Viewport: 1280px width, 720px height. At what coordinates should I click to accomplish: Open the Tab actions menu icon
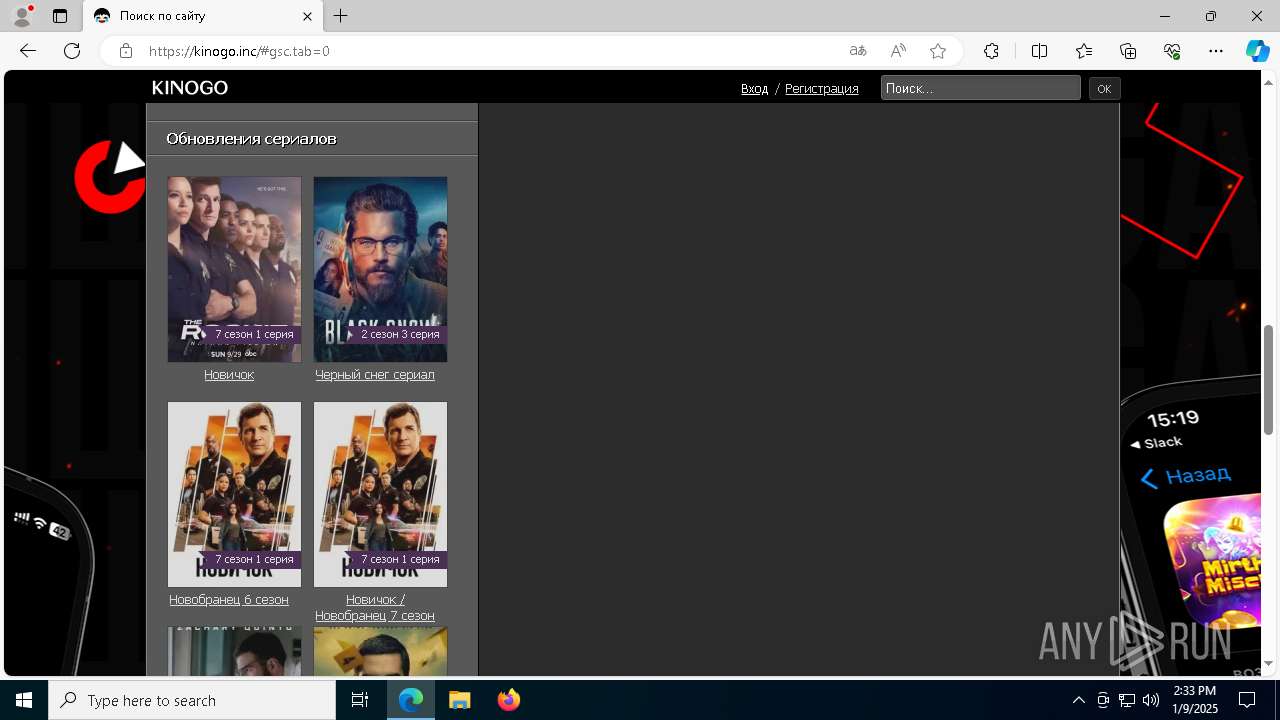(x=60, y=16)
